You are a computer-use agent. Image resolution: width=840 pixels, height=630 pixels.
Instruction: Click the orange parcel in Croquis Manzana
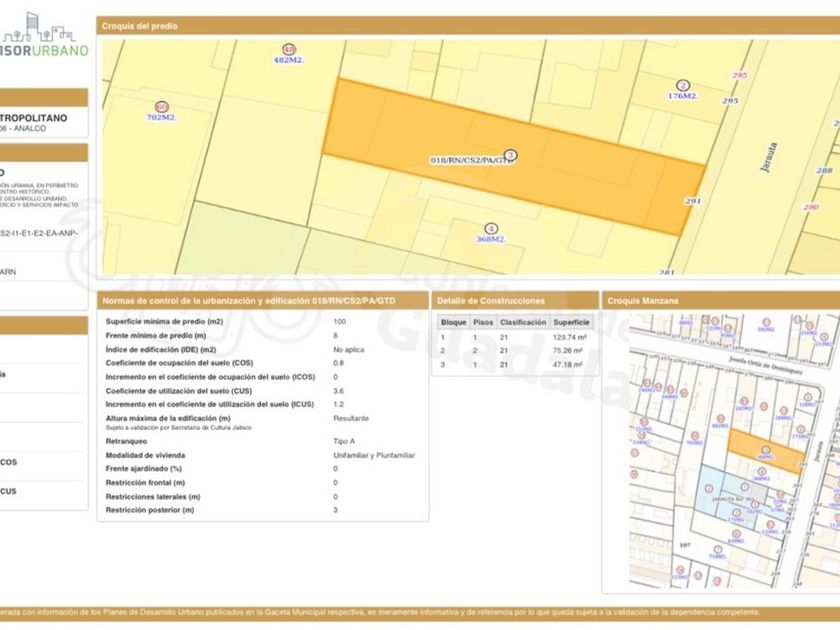(765, 452)
